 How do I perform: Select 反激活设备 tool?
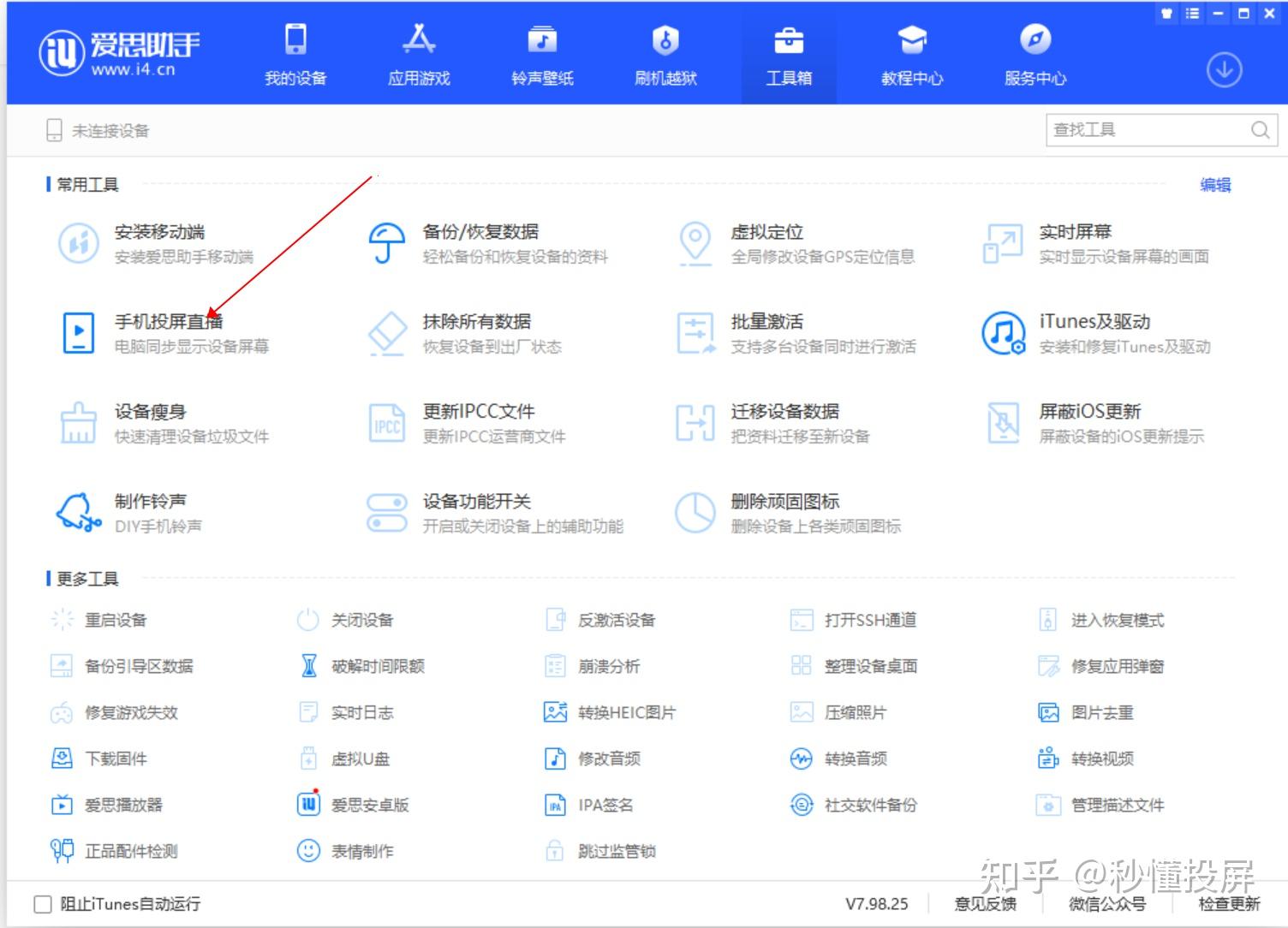[599, 620]
